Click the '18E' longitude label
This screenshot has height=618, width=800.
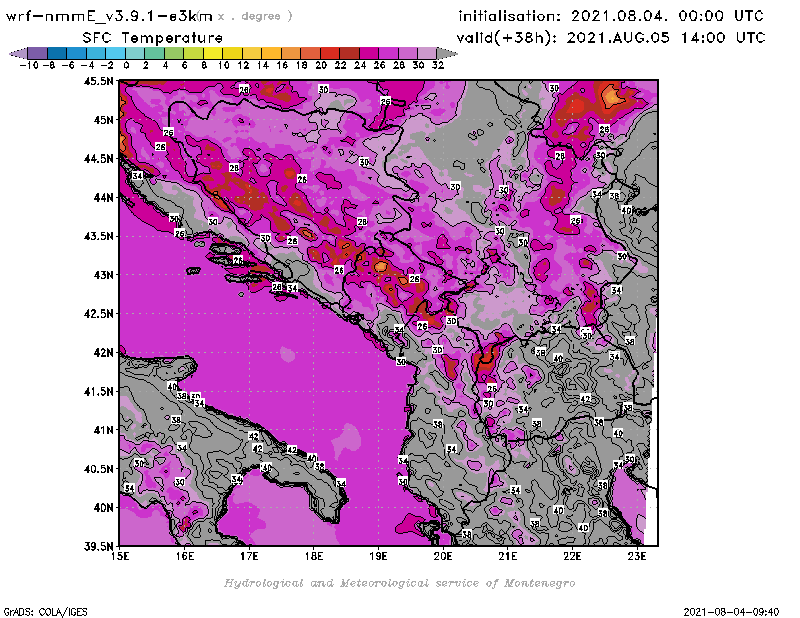314,556
